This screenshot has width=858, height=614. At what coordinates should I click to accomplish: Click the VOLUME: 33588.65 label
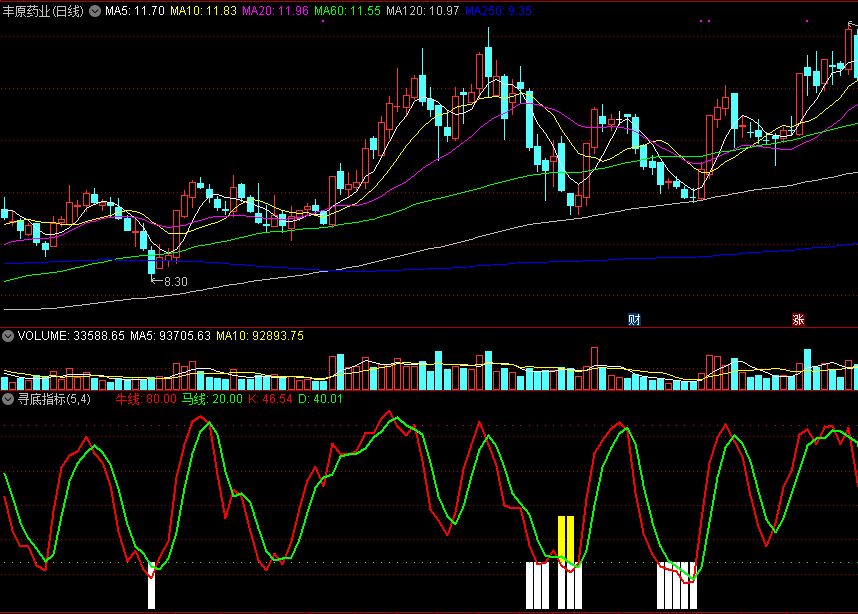71,336
